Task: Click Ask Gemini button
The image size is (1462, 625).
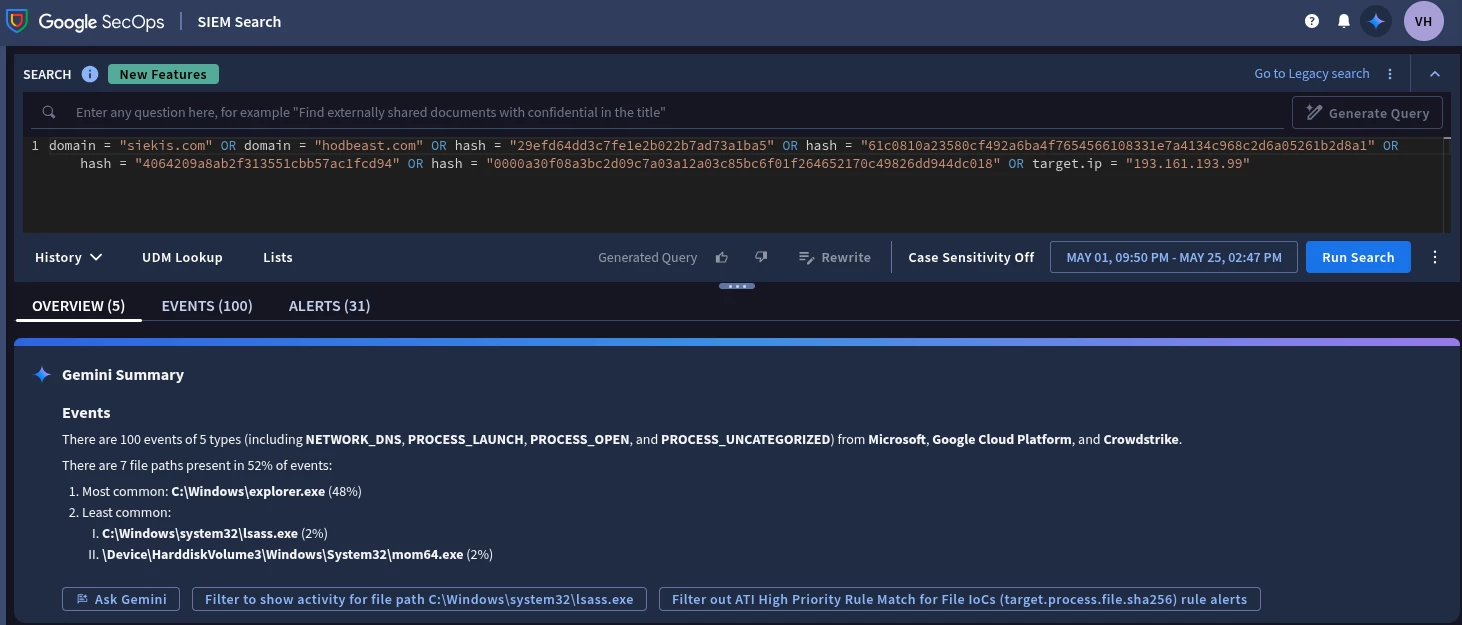Action: [121, 599]
